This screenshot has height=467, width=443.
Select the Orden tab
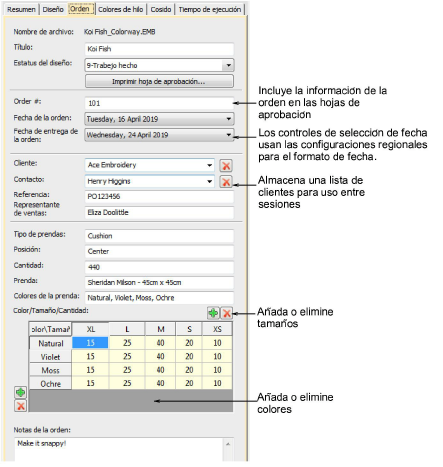(x=81, y=9)
